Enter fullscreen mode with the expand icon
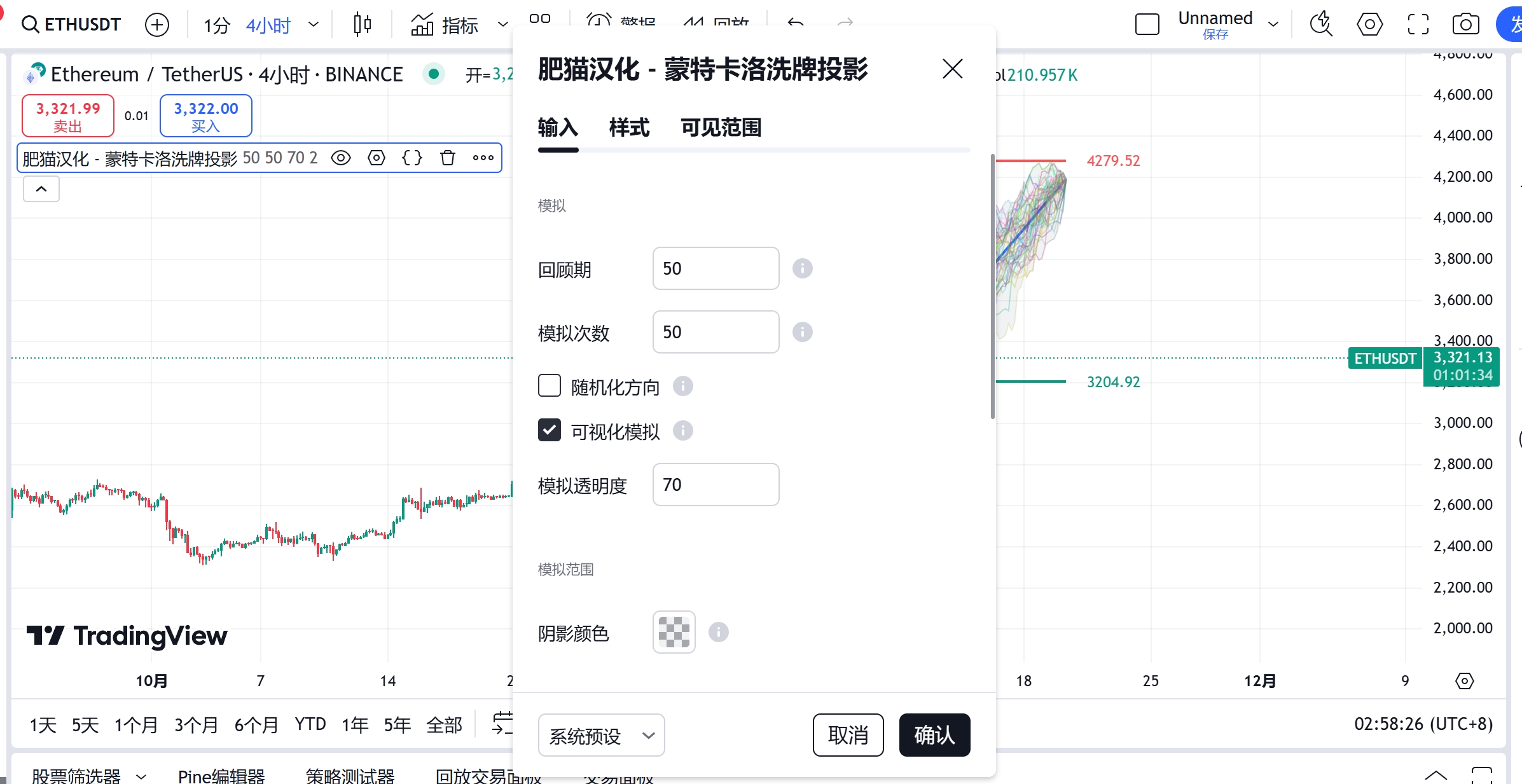Screen dimensions: 1522x784 click(1418, 25)
